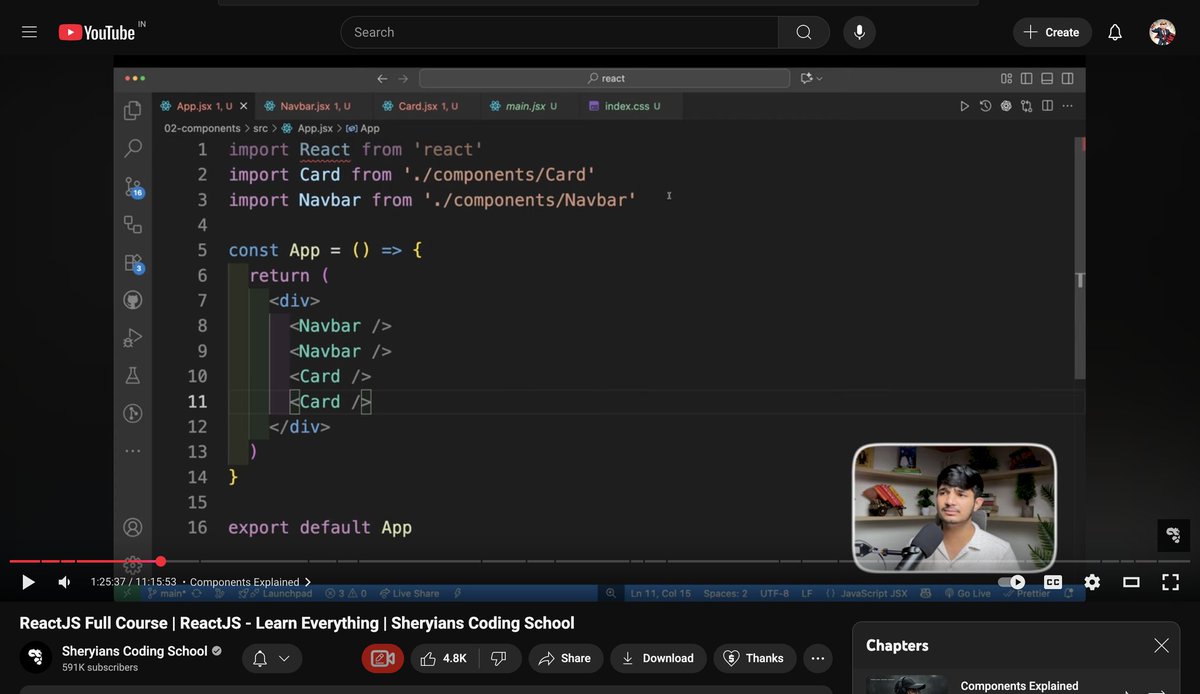Screen dimensions: 1200x694
Task: Click the video progress bar scrubber
Action: [x=160, y=561]
